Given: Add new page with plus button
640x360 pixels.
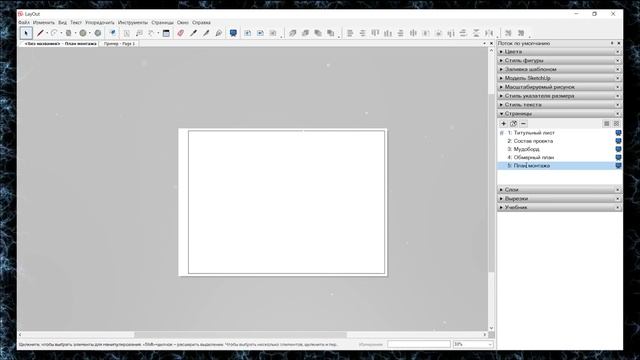Looking at the screenshot, I should [503, 123].
